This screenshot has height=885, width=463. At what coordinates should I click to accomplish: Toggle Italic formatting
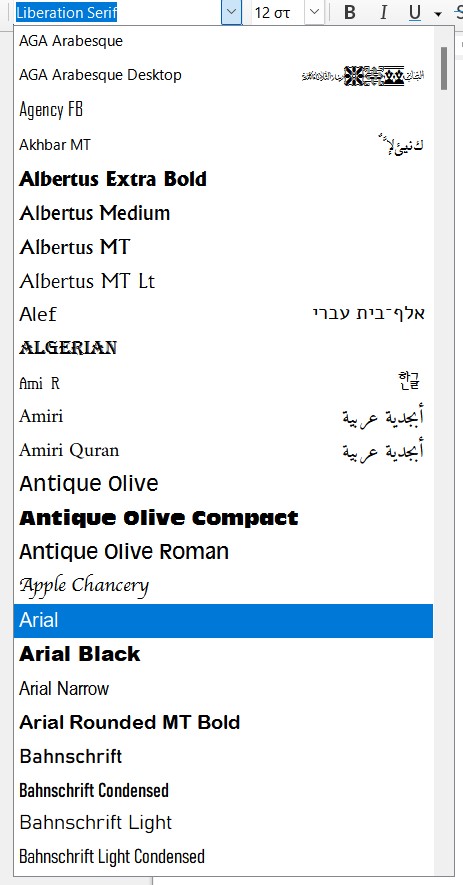pyautogui.click(x=383, y=12)
